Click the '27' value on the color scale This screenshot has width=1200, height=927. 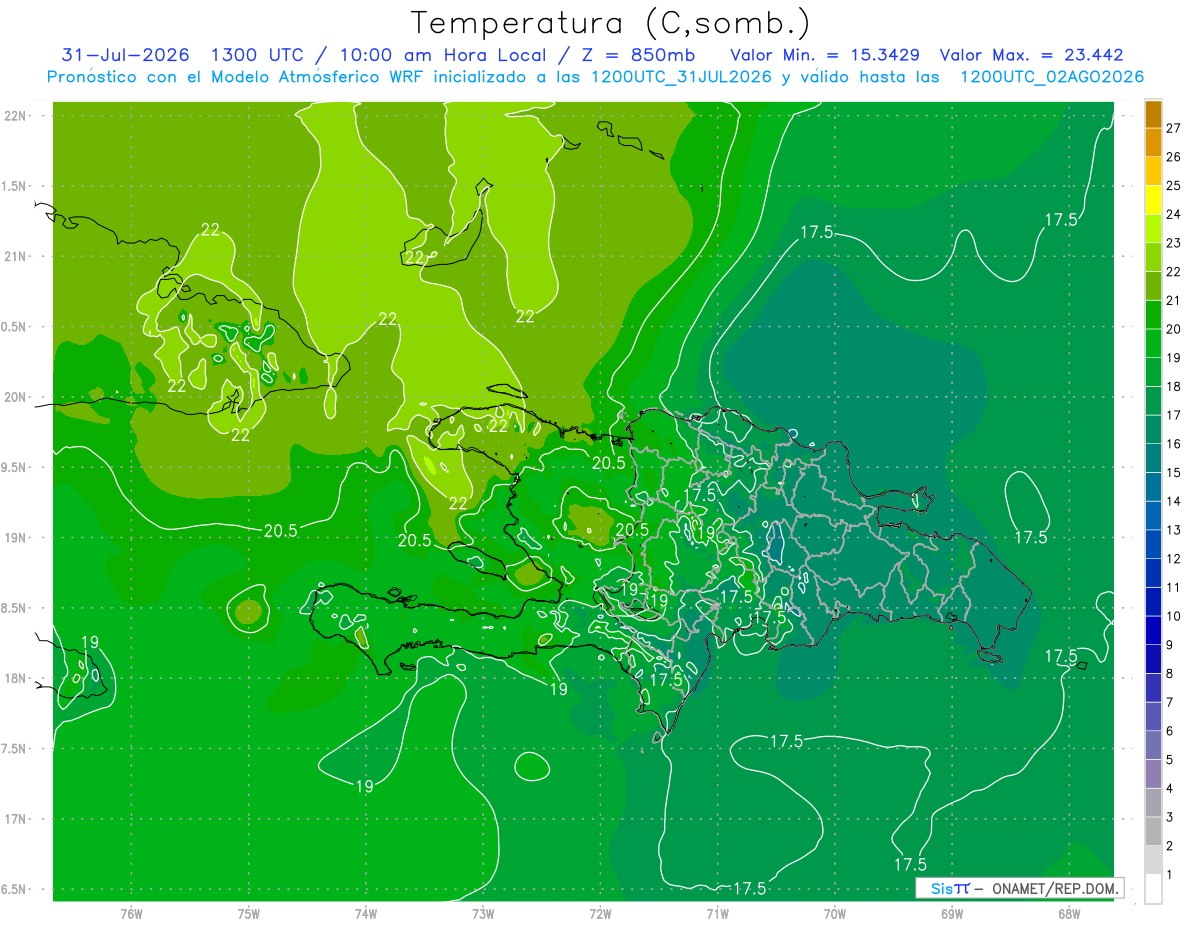[x=1174, y=129]
